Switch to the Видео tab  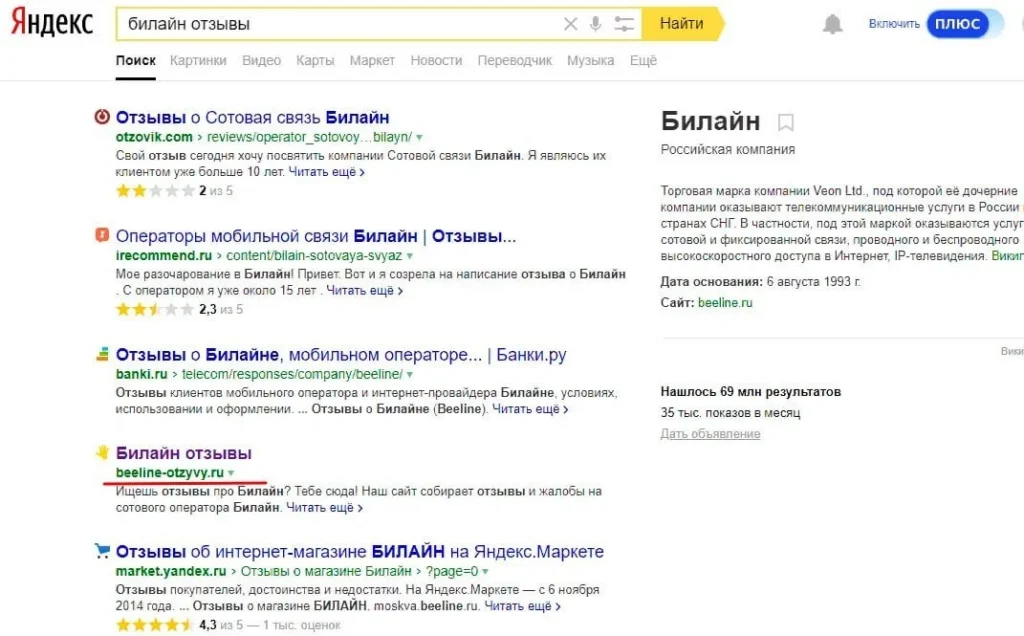tap(261, 61)
